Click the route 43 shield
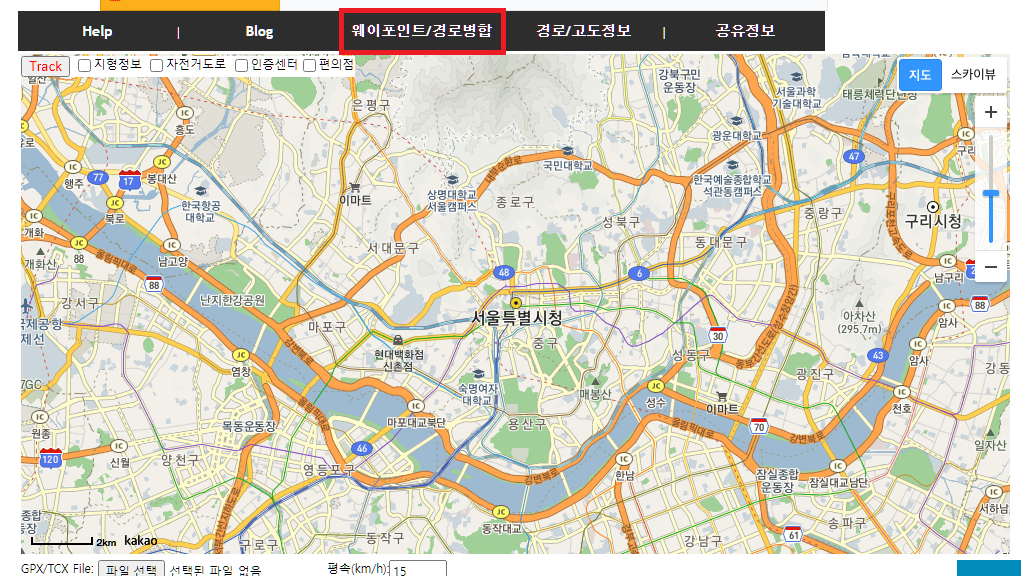Viewport: 1021px width, 576px height. [878, 355]
